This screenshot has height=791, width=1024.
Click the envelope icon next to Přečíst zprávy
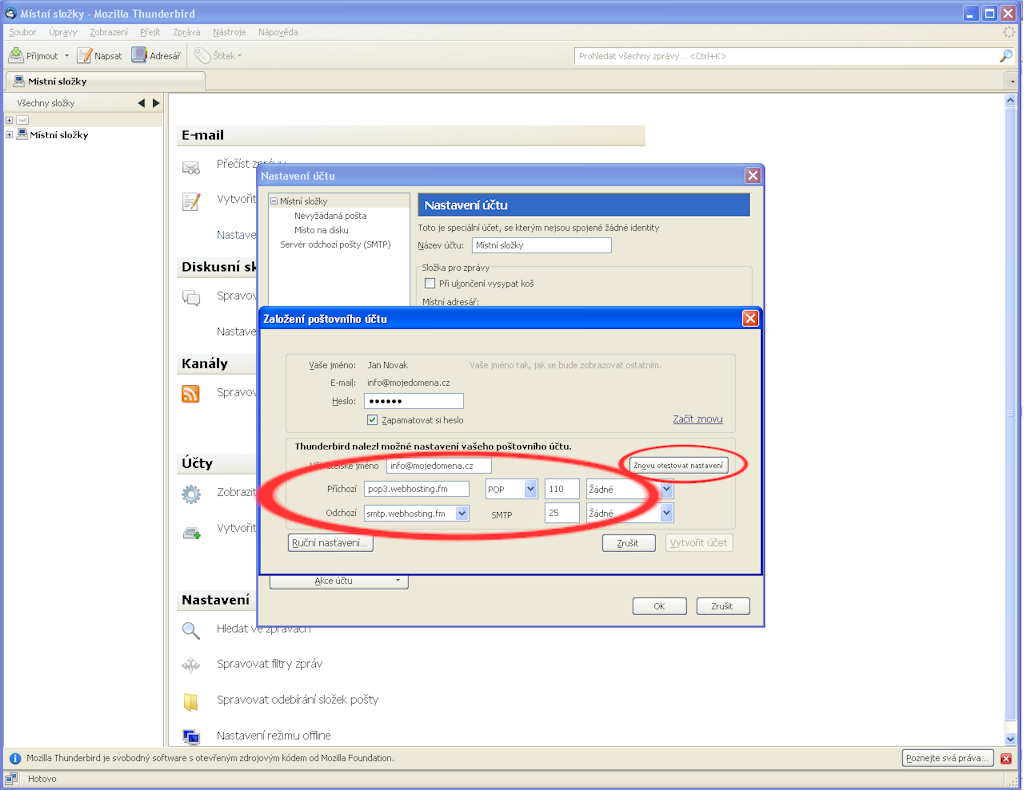coord(191,168)
